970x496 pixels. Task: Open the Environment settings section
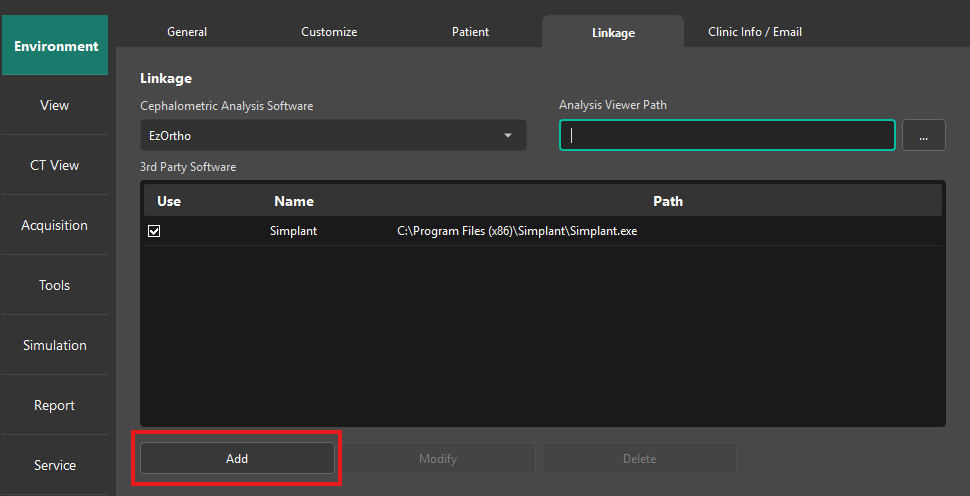point(55,46)
